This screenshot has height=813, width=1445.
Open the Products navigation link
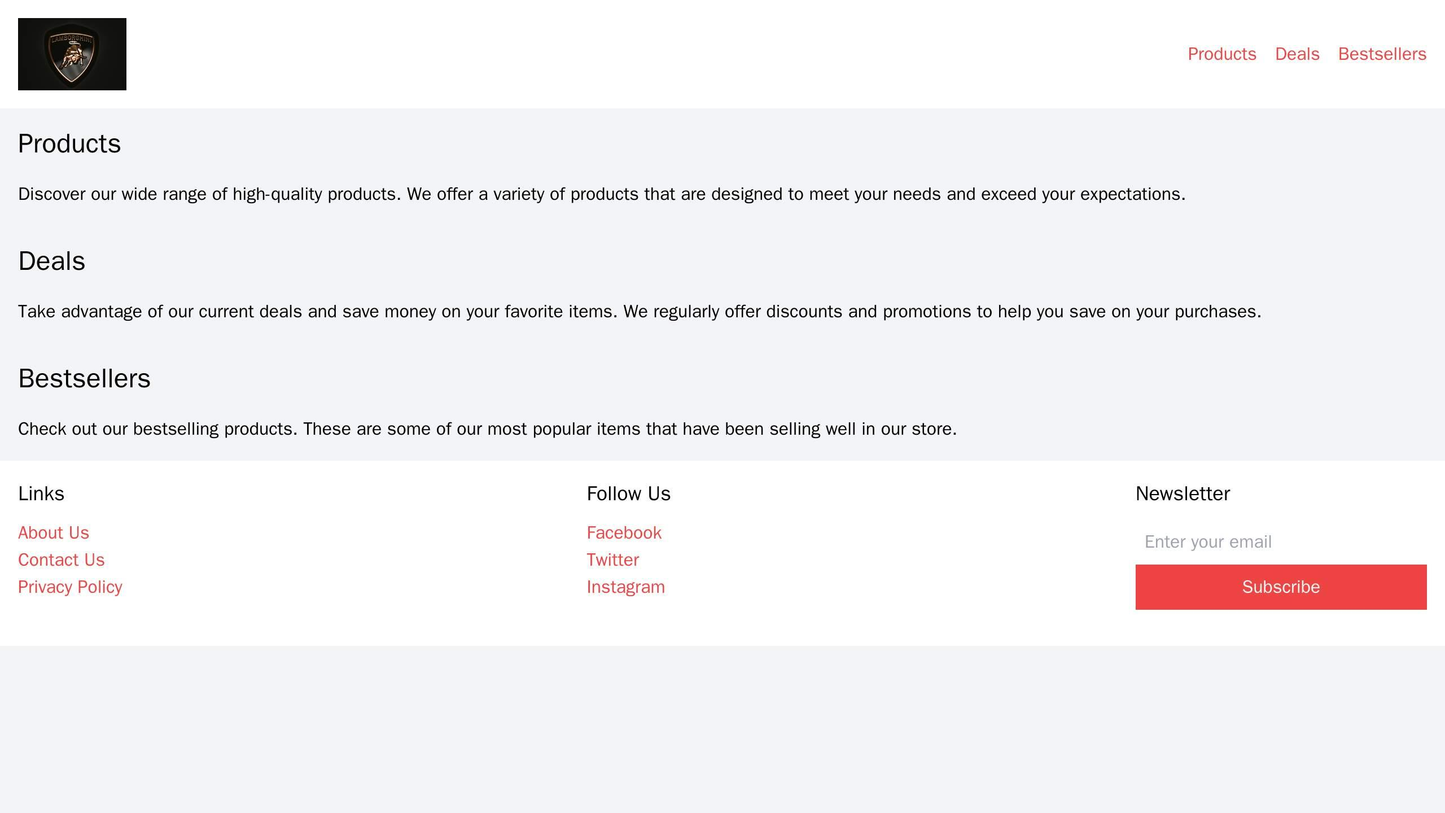click(1221, 53)
